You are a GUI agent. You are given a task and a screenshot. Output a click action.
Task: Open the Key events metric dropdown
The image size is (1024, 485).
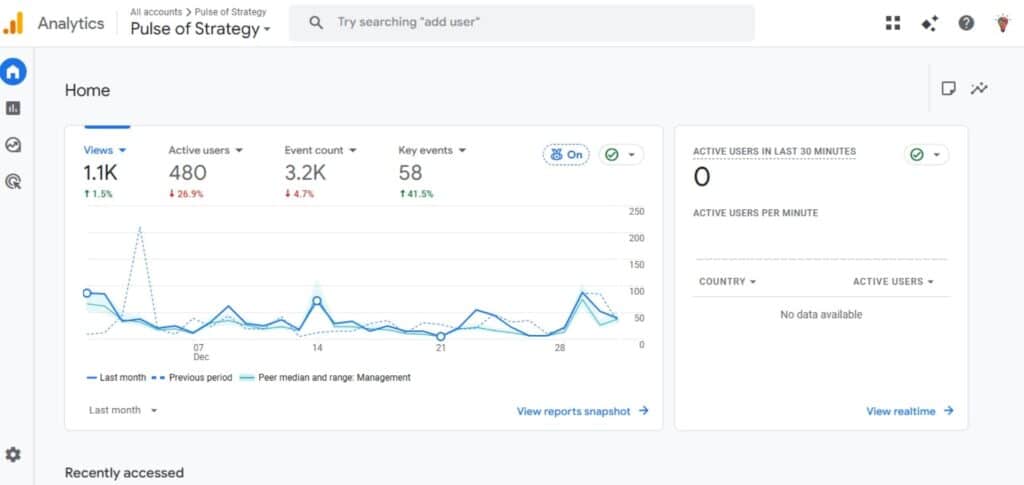[x=432, y=150]
